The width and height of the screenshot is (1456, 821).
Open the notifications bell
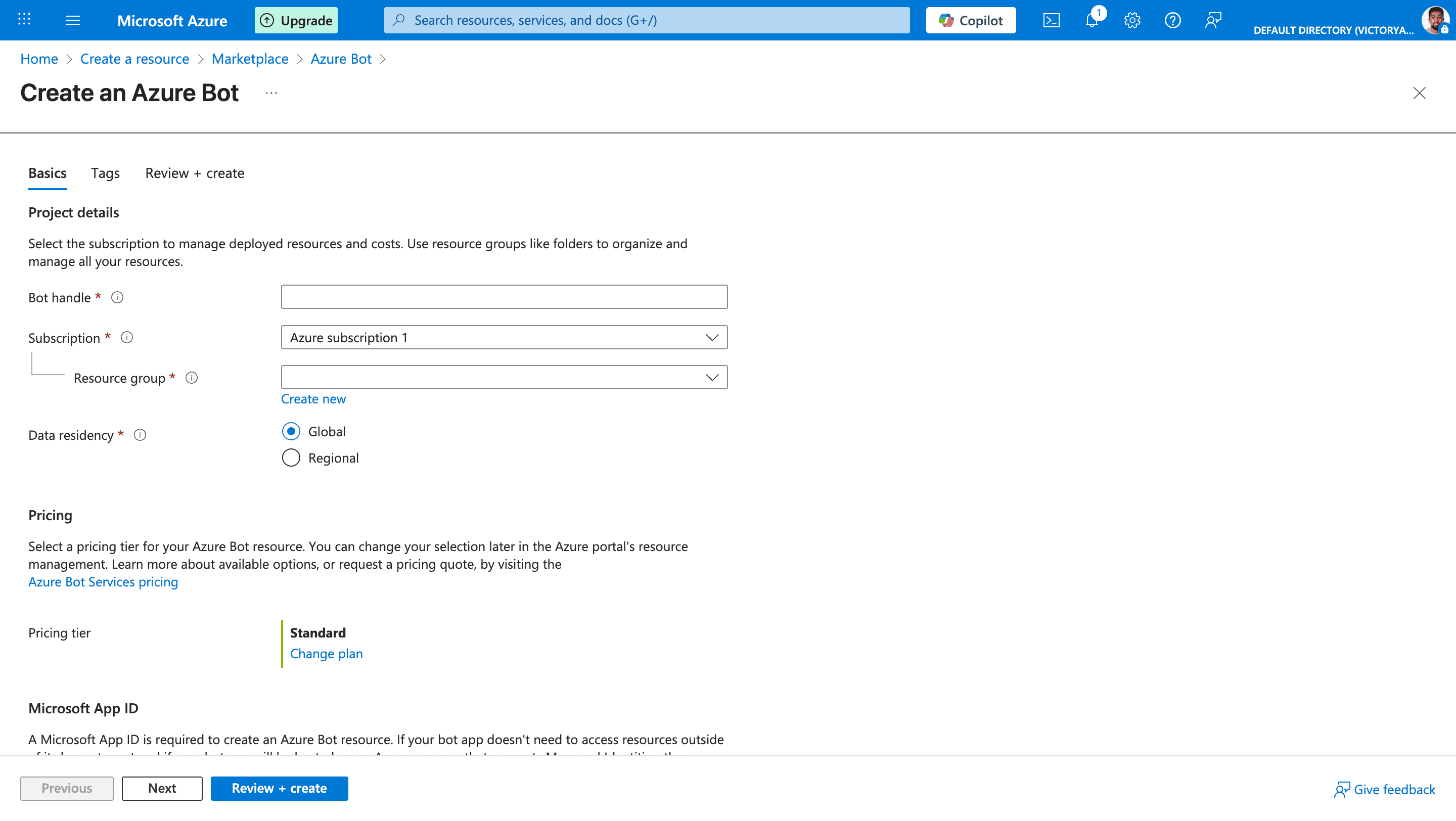coord(1092,20)
